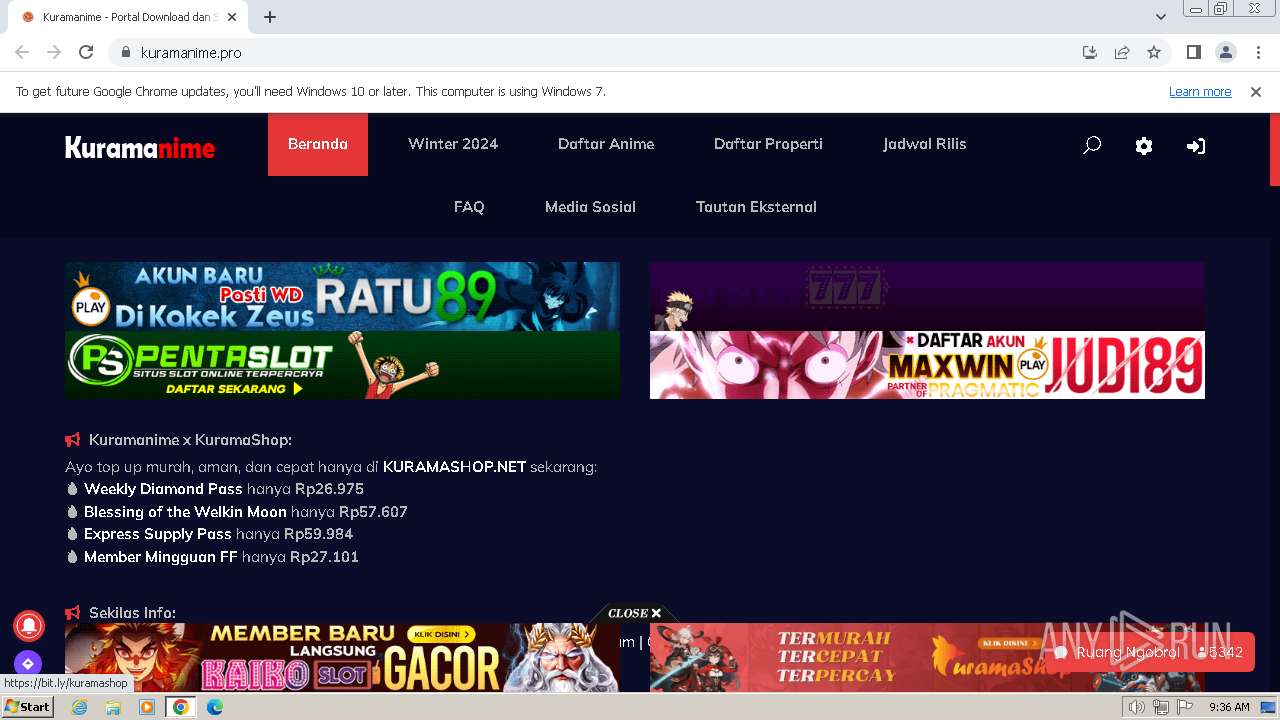Click the address bar URL field
This screenshot has height=720, width=1280.
[600, 52]
